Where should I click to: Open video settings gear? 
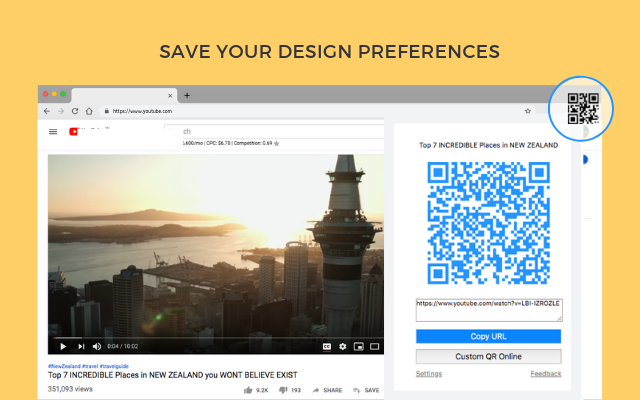click(342, 347)
